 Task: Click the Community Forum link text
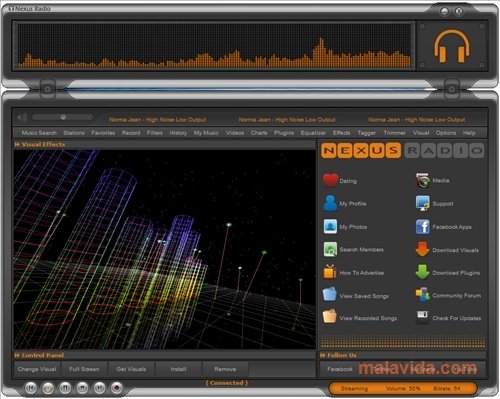point(457,295)
